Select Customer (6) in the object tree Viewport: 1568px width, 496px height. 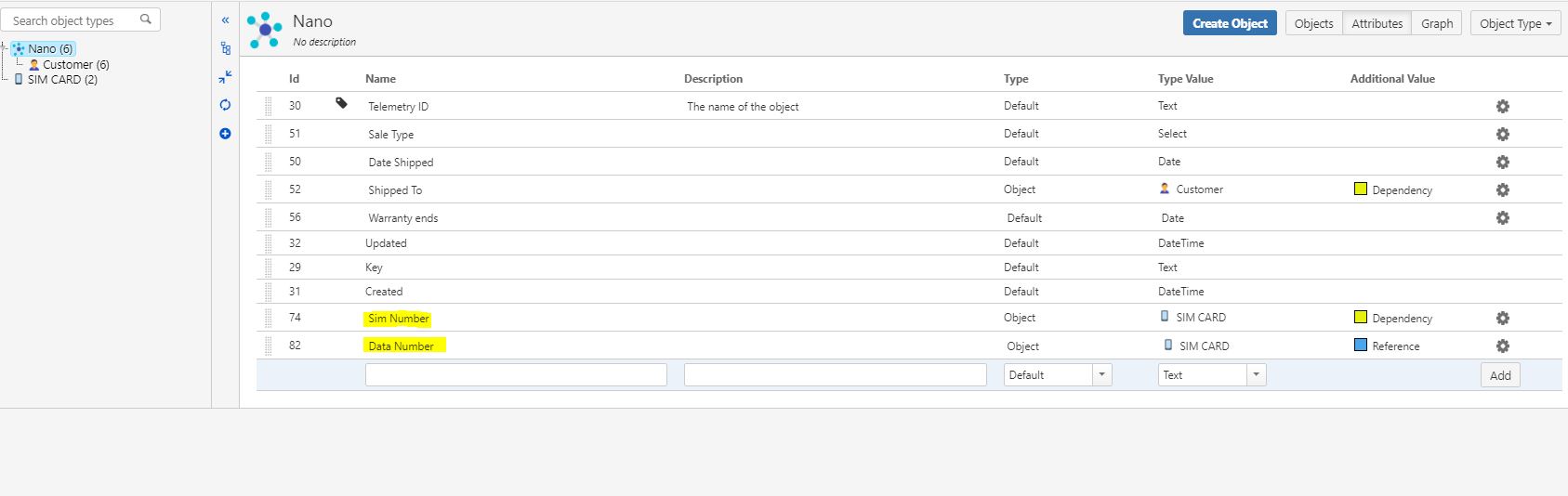pos(76,64)
